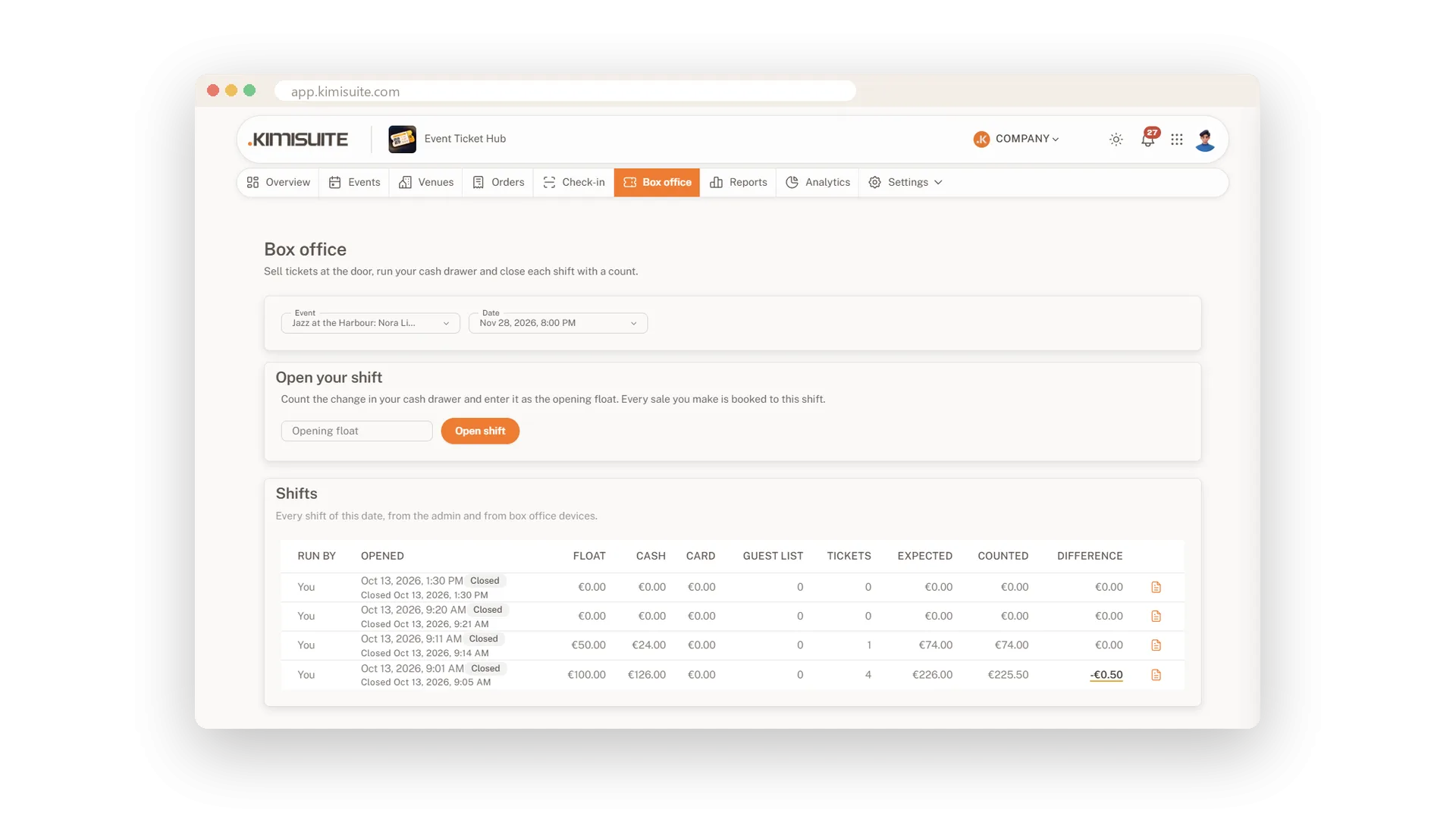Click the -€0.50 difference value
The height and width of the screenshot is (819, 1456).
1106,675
